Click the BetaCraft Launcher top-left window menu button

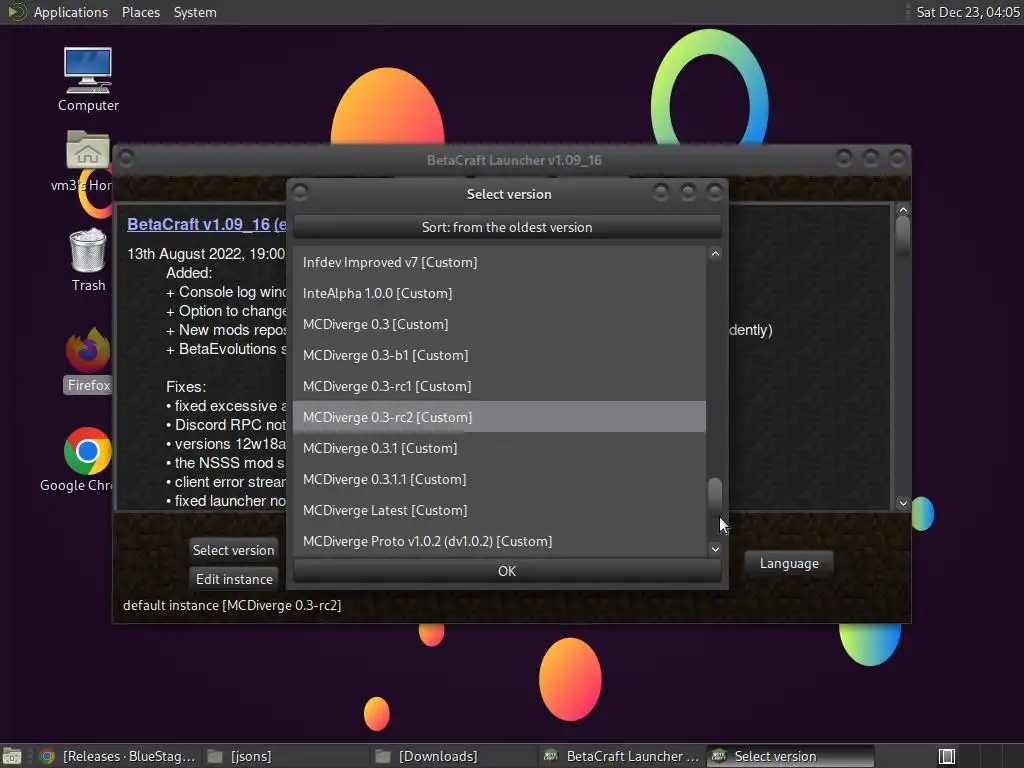[127, 158]
